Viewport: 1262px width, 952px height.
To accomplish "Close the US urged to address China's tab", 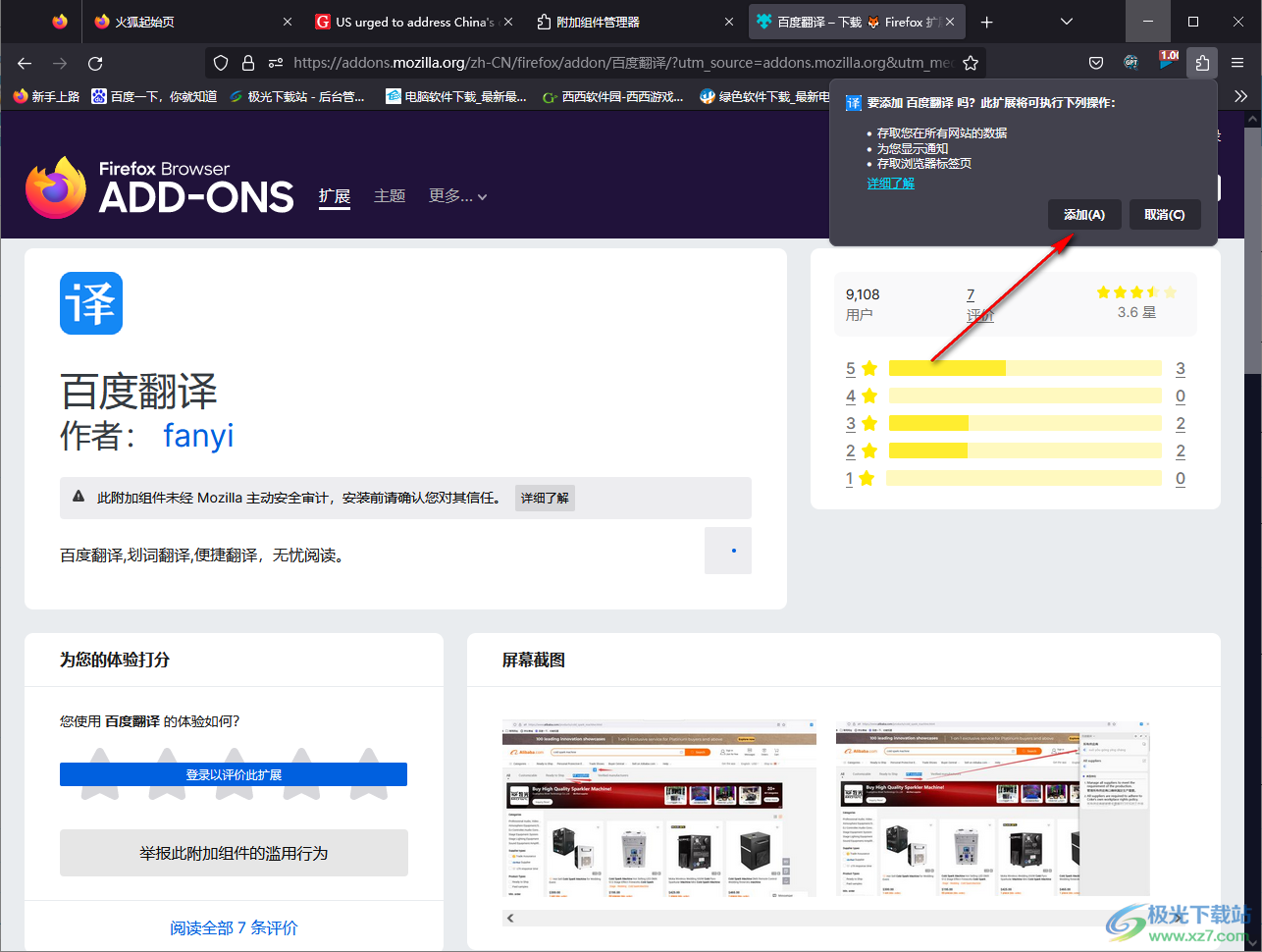I will click(508, 22).
